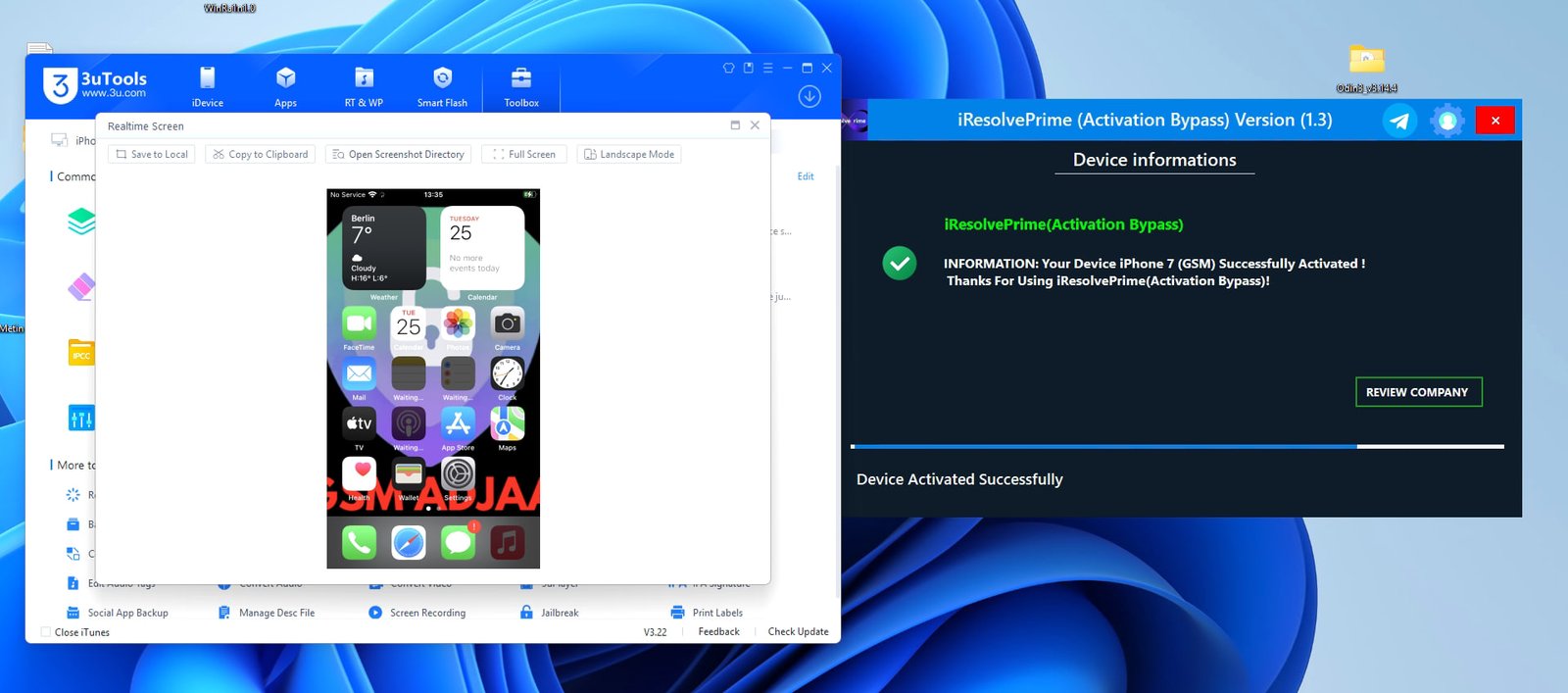The image size is (1568, 693).
Task: Open the 3uTools list menu icon
Action: [x=767, y=68]
